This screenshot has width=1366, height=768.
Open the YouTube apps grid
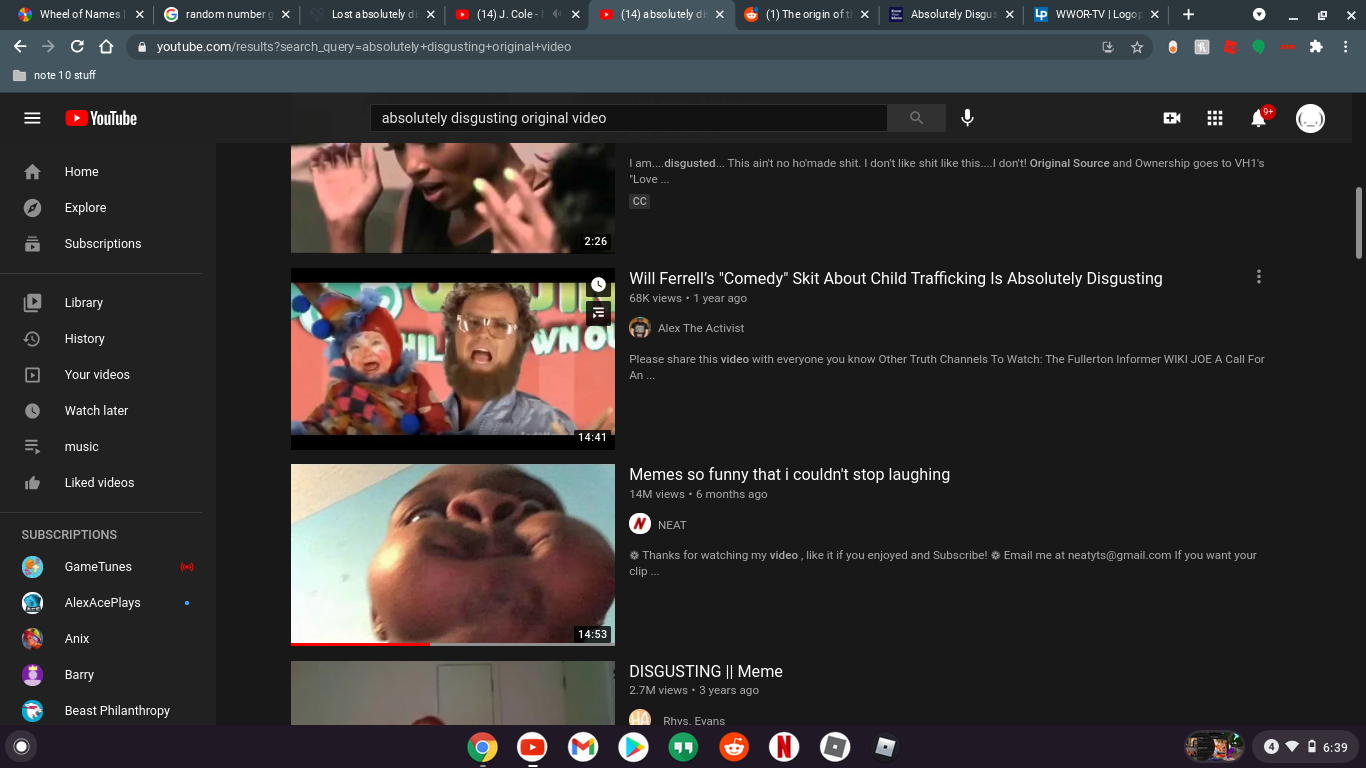point(1215,118)
